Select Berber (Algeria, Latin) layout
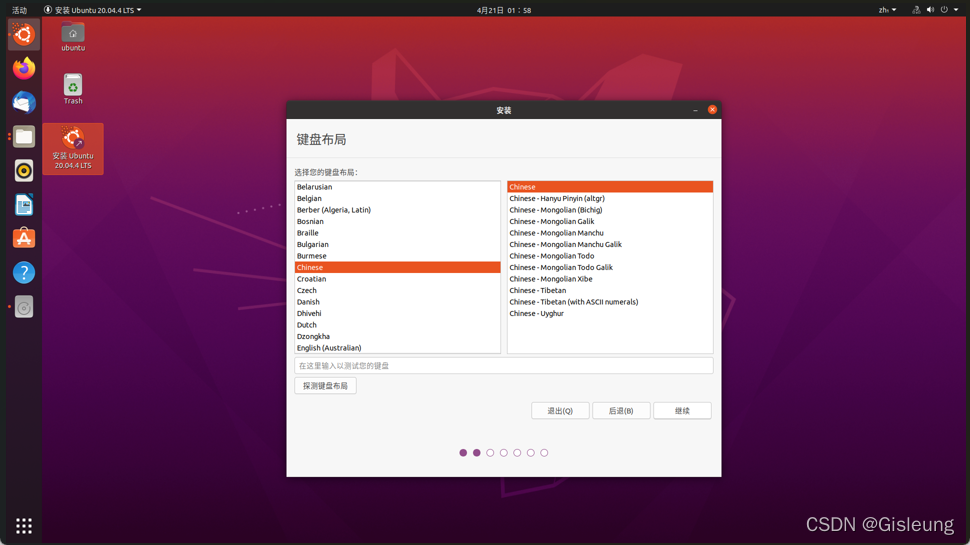Screen dimensions: 970x545 point(397,210)
